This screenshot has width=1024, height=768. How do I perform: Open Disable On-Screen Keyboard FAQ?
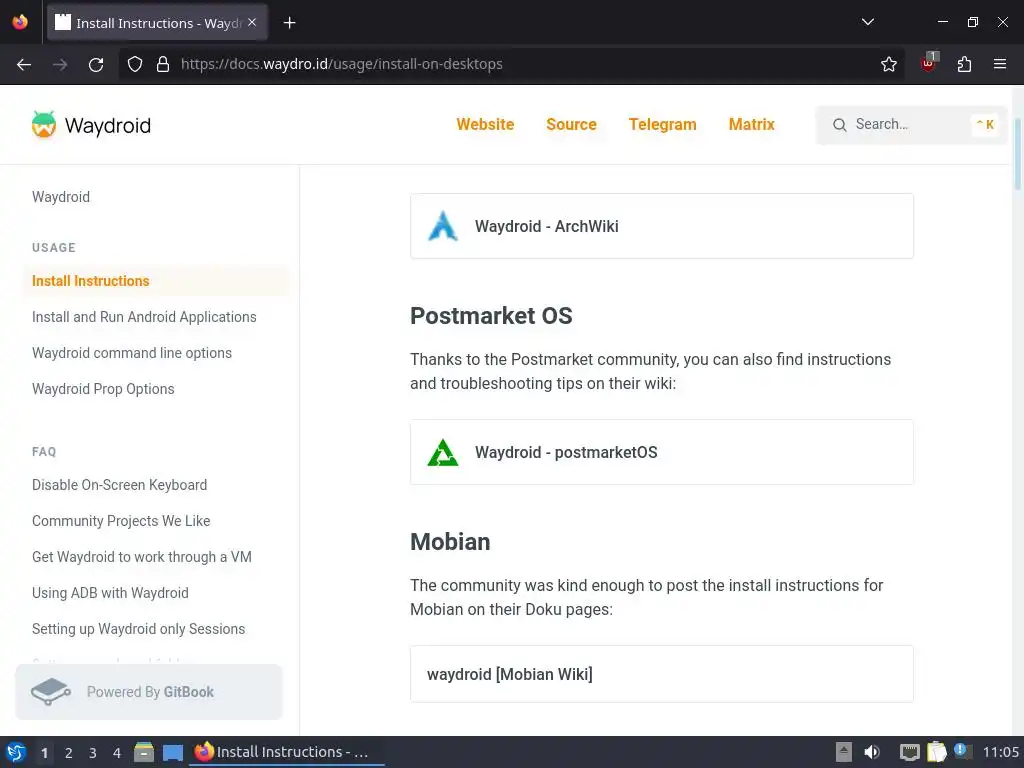[x=120, y=485]
